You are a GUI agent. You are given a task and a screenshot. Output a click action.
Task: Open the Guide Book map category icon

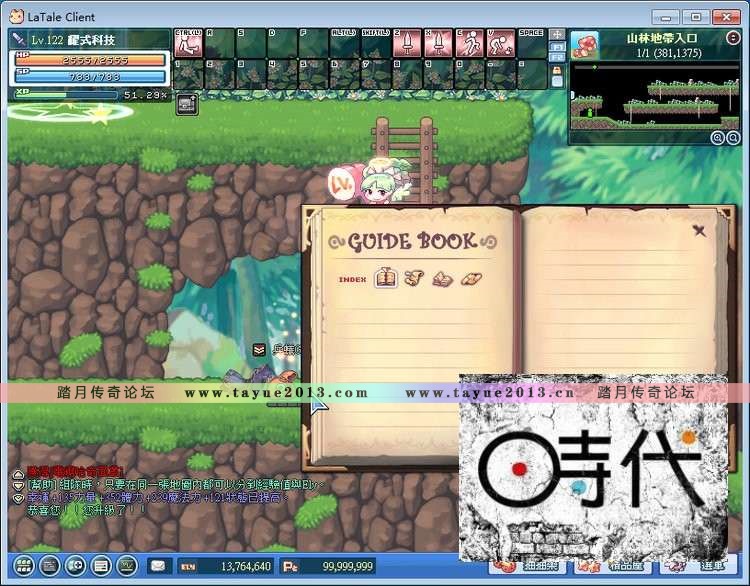point(471,278)
